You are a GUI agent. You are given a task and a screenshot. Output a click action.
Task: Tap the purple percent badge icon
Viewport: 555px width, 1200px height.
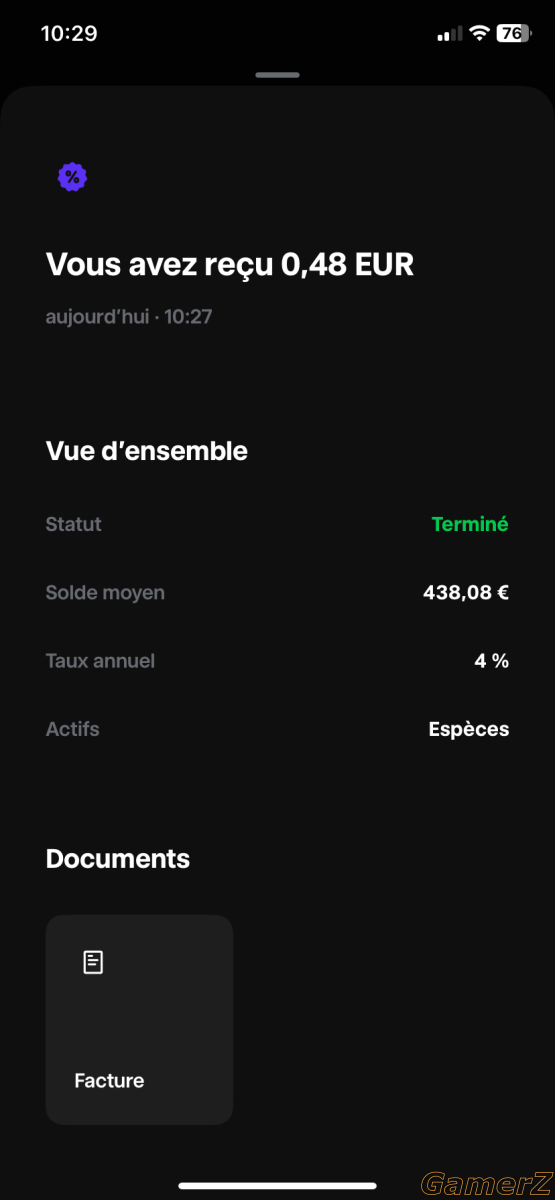[72, 177]
